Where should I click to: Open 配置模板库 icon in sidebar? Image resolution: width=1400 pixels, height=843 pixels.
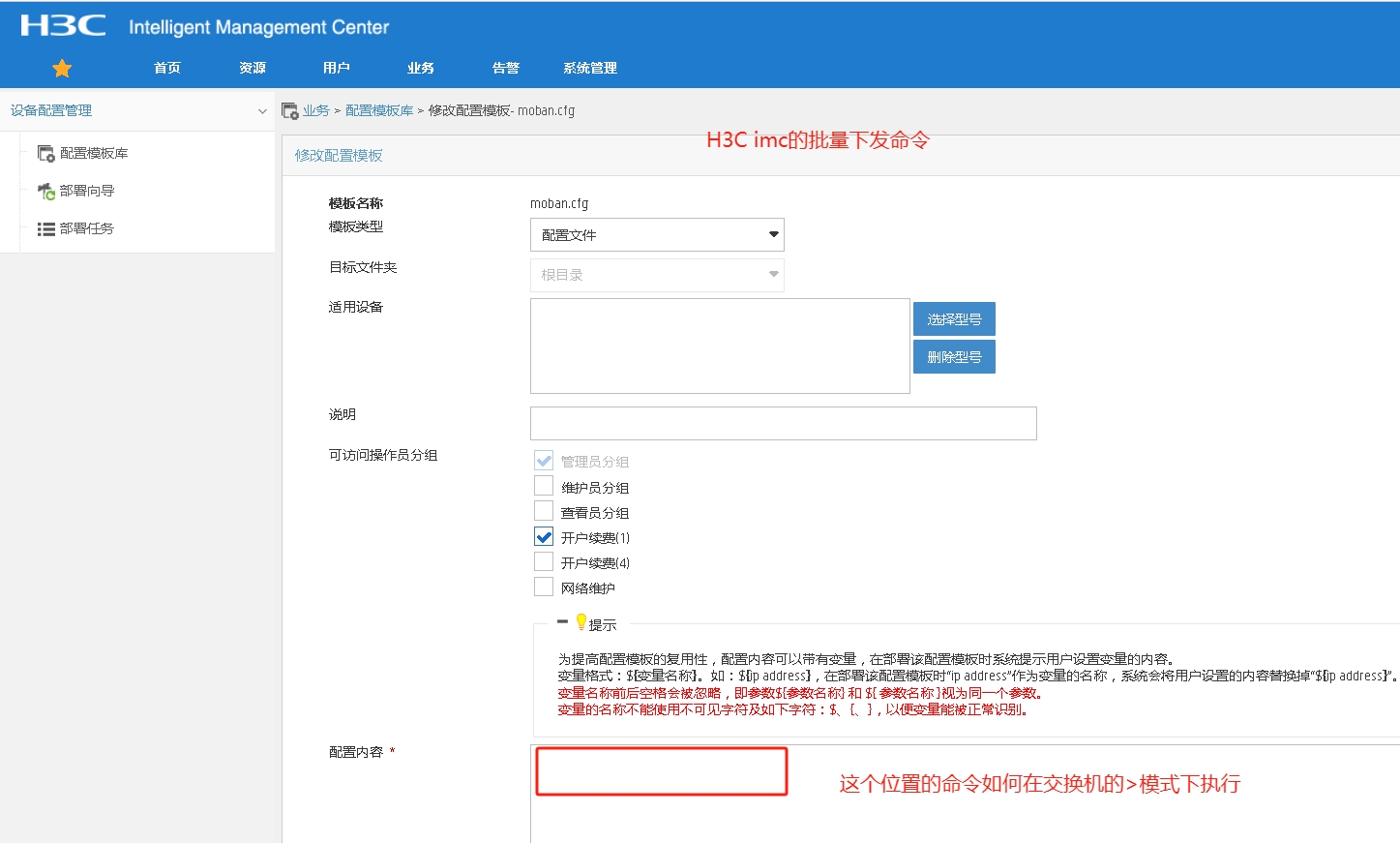45,153
